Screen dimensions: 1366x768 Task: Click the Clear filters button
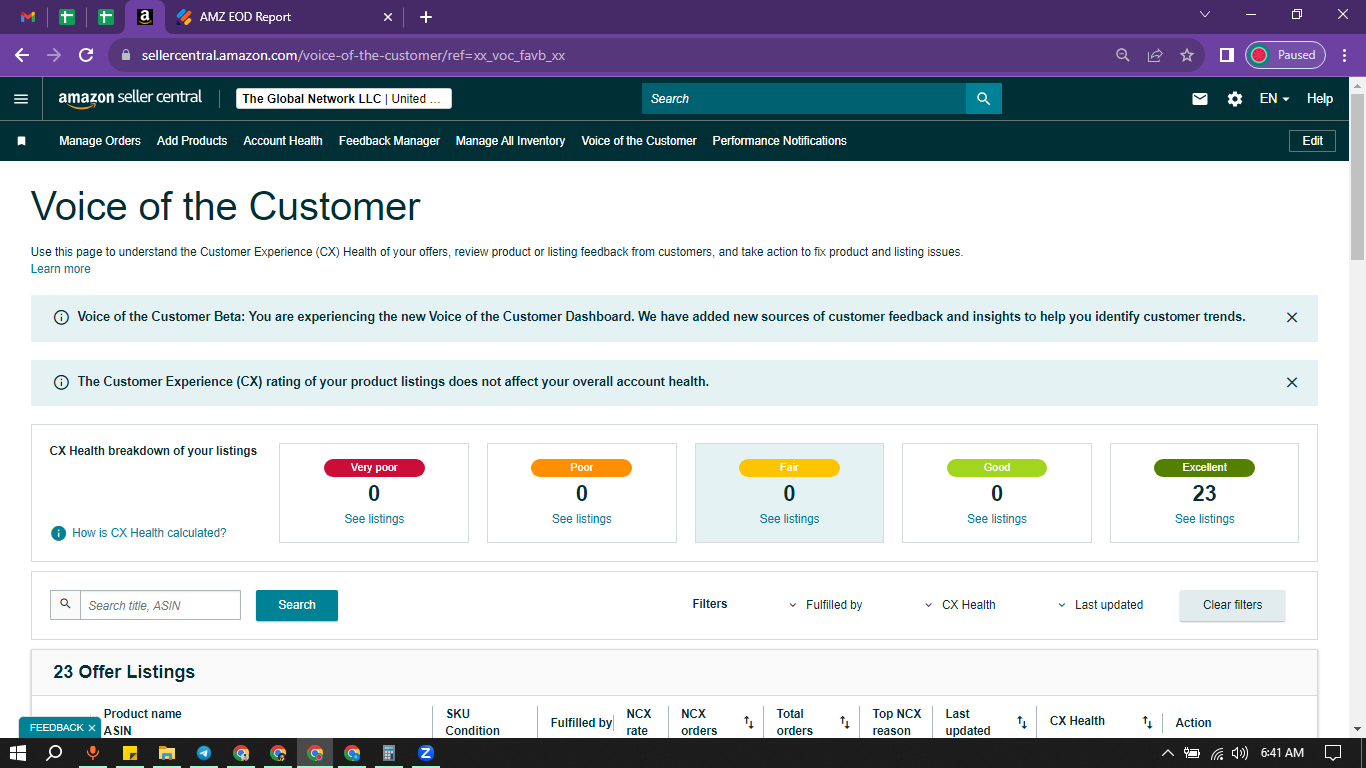coord(1232,605)
